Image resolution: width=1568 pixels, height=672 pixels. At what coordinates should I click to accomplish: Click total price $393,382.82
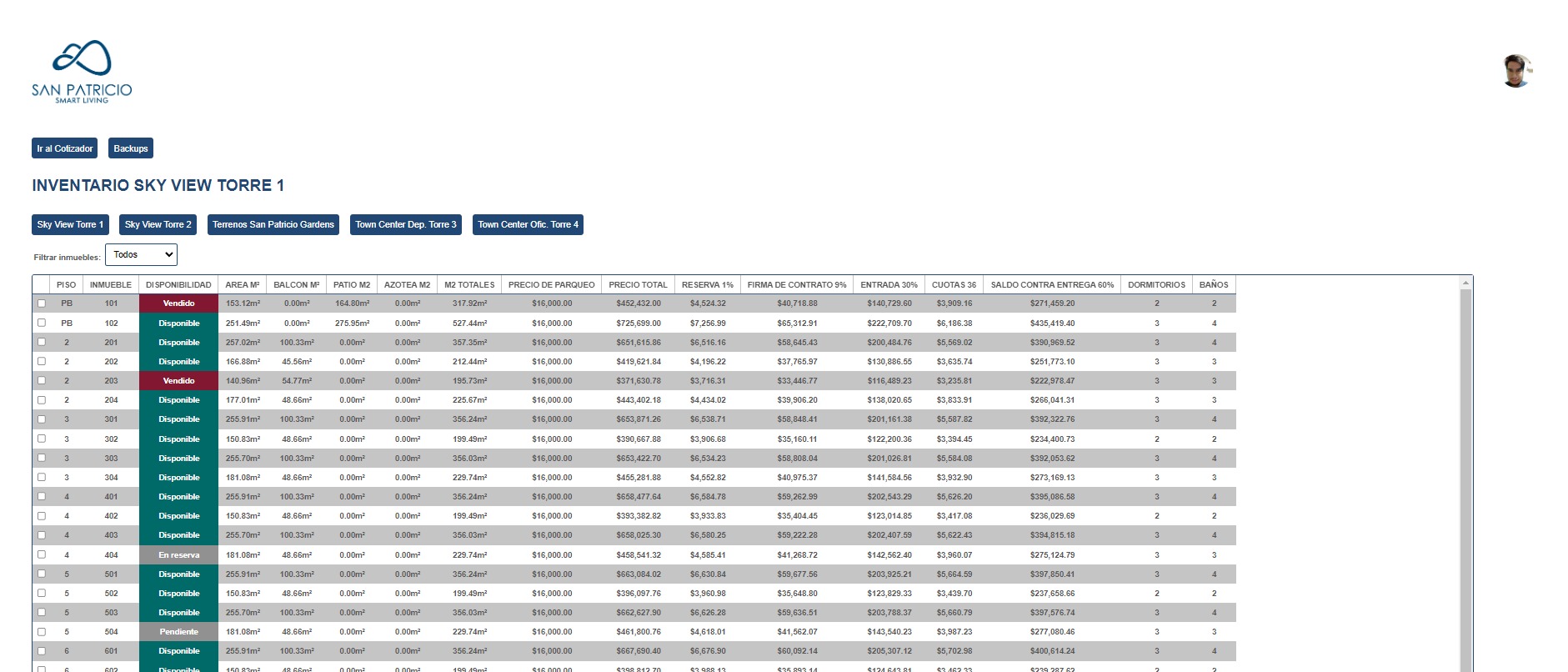(639, 516)
